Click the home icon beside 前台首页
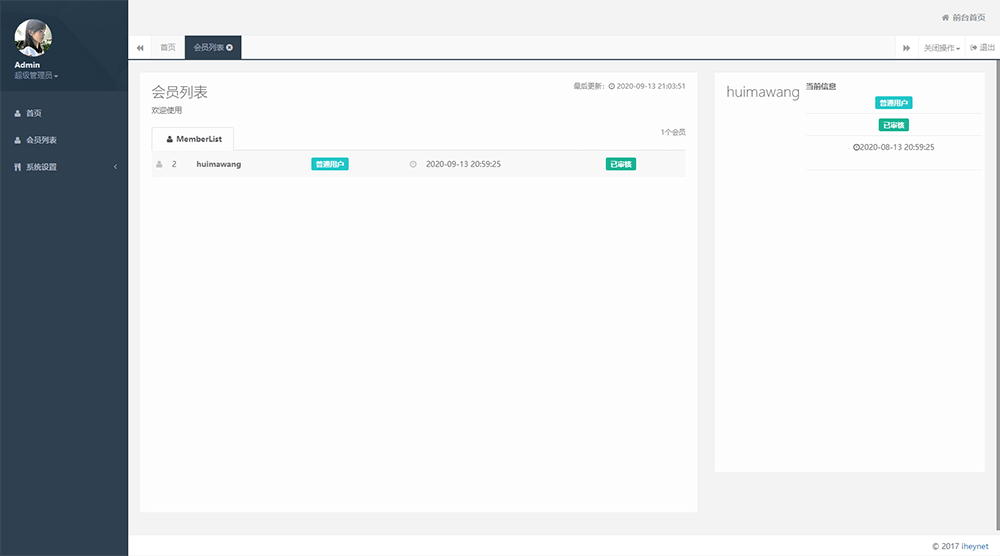 tap(945, 18)
